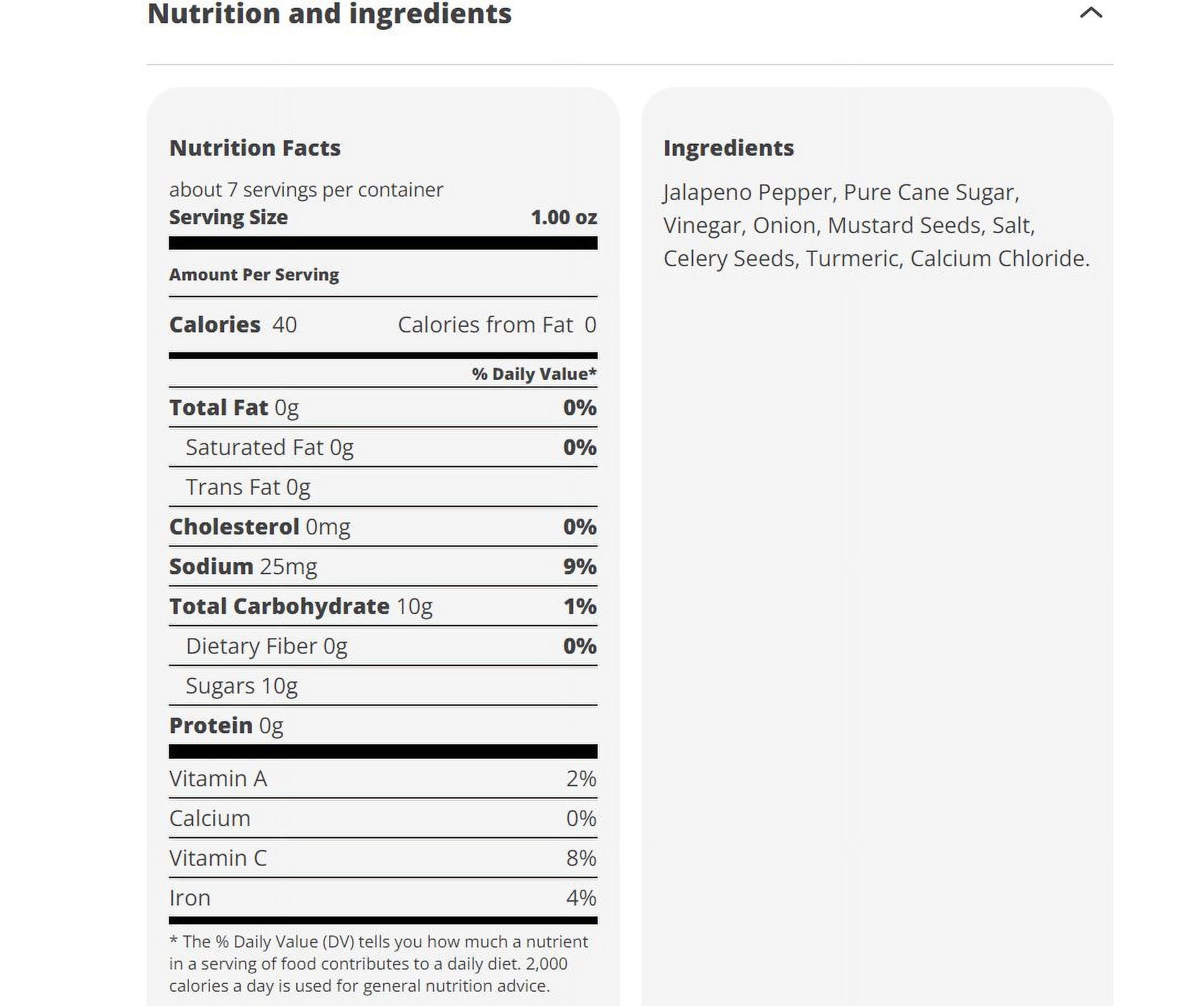Click the % Daily Value* label
This screenshot has width=1204, height=1006.
(534, 374)
